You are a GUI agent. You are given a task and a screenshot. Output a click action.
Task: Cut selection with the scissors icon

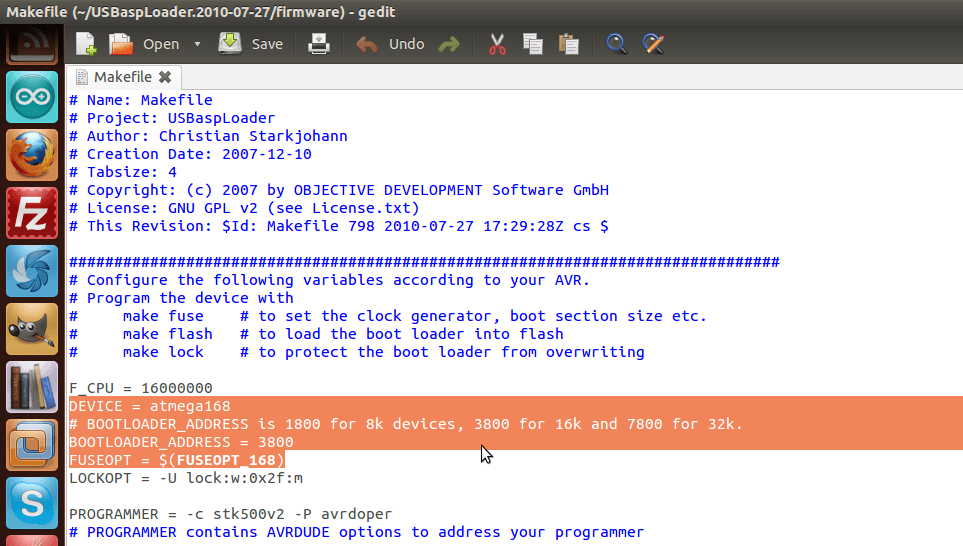tap(497, 44)
